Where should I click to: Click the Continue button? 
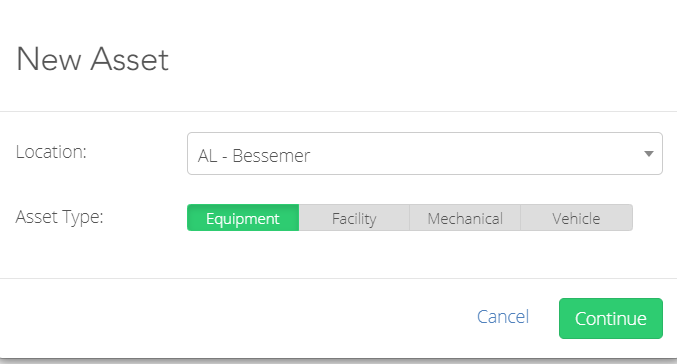pos(611,318)
